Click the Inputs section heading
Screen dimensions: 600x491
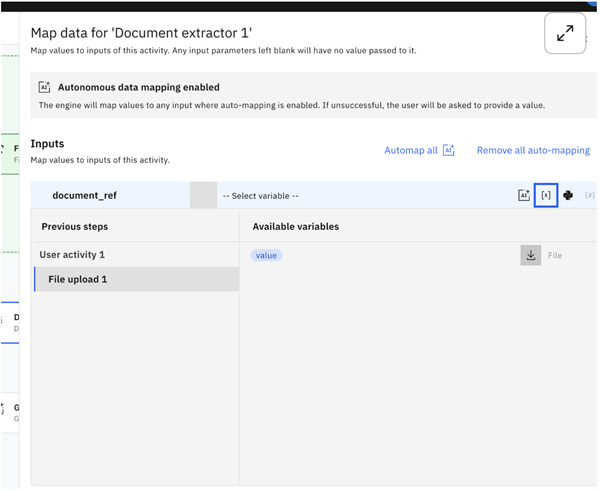pyautogui.click(x=47, y=144)
